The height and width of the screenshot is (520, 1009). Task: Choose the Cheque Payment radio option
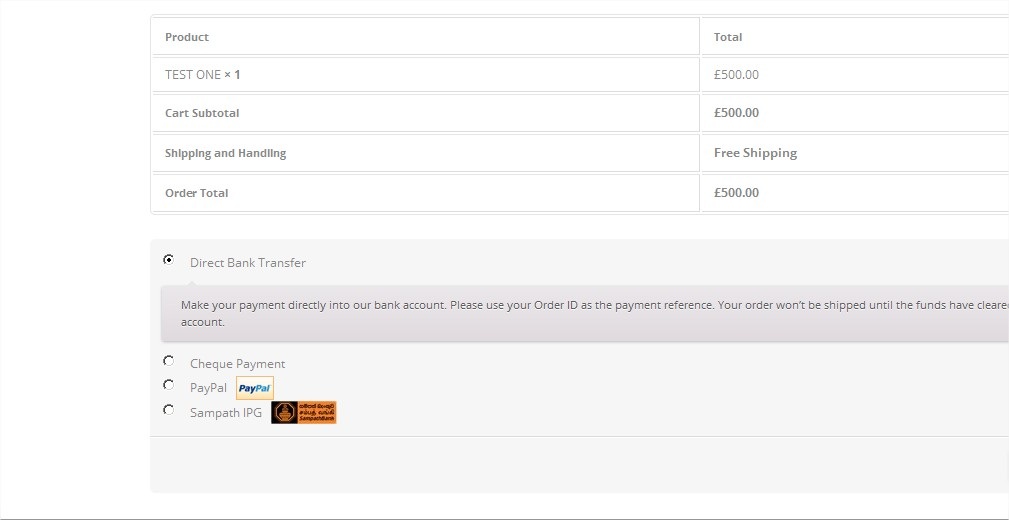coord(169,360)
